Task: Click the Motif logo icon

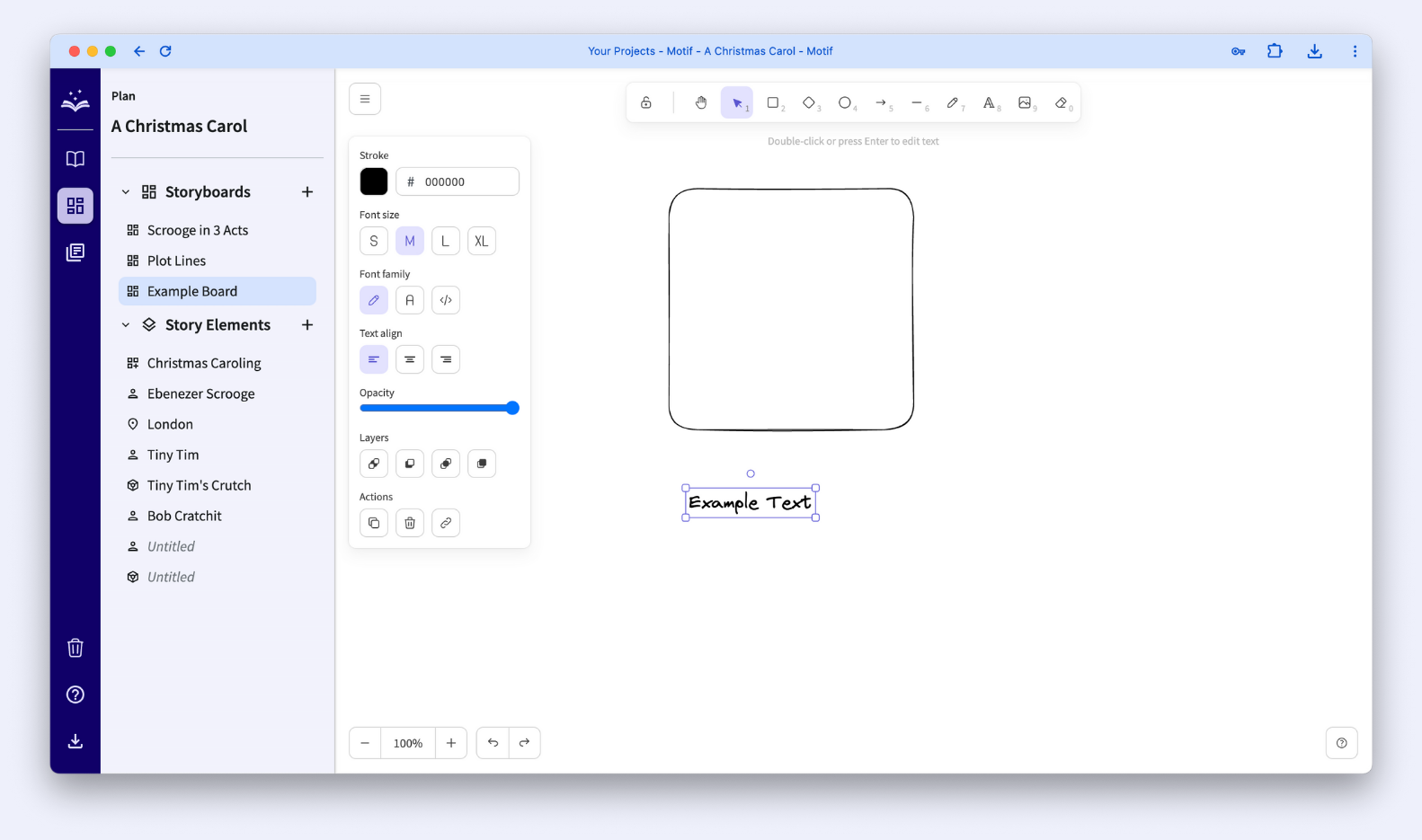Action: 76,101
